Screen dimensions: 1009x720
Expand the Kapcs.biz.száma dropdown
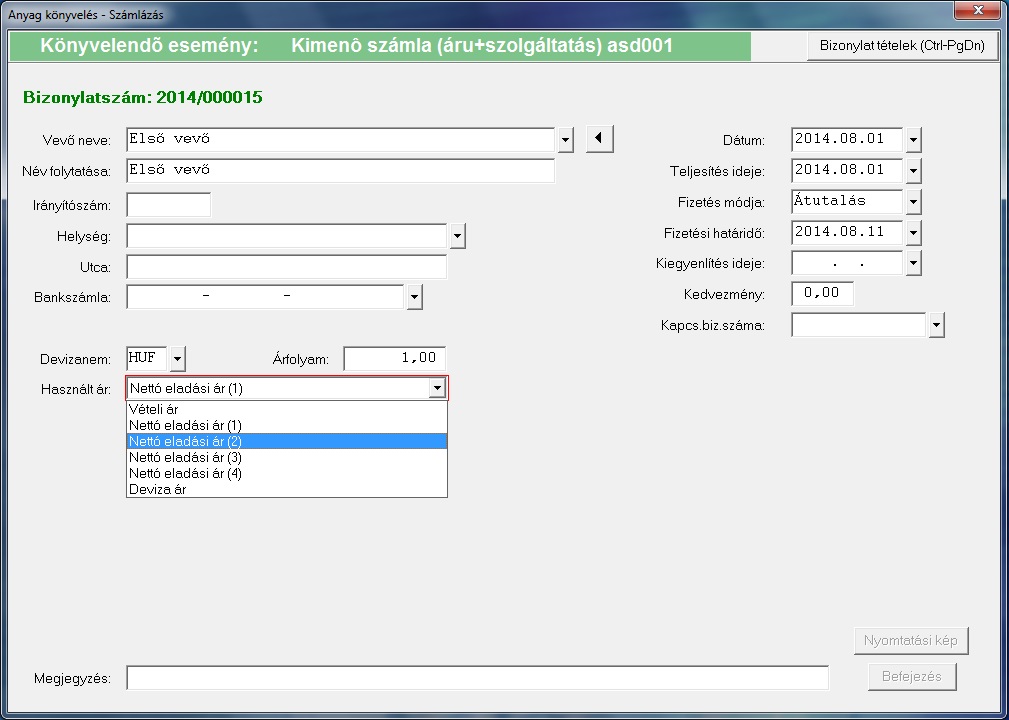[936, 325]
